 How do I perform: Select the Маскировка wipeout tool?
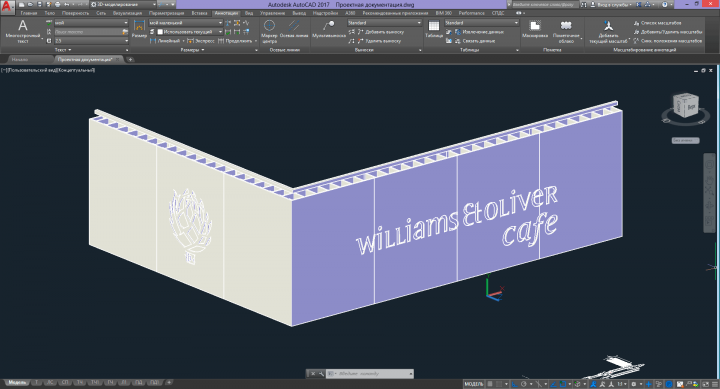tap(534, 29)
